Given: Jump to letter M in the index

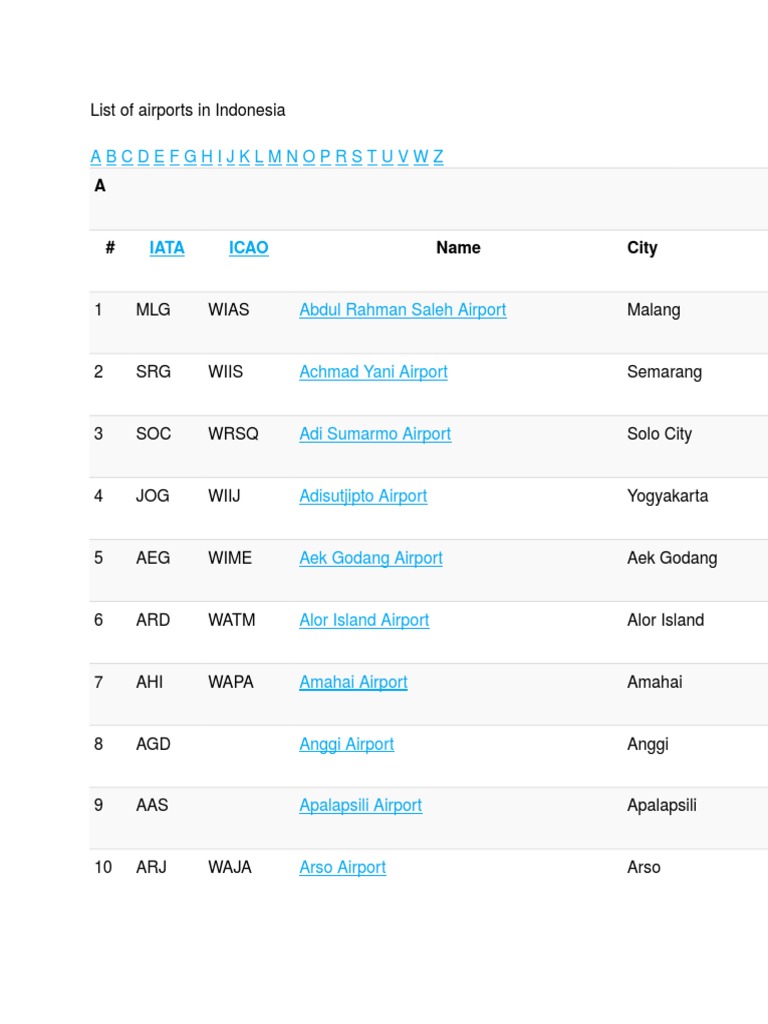Looking at the screenshot, I should [275, 157].
